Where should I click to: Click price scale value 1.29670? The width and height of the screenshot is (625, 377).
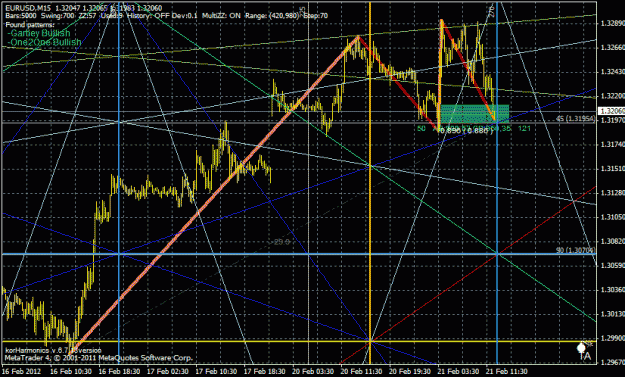(613, 362)
